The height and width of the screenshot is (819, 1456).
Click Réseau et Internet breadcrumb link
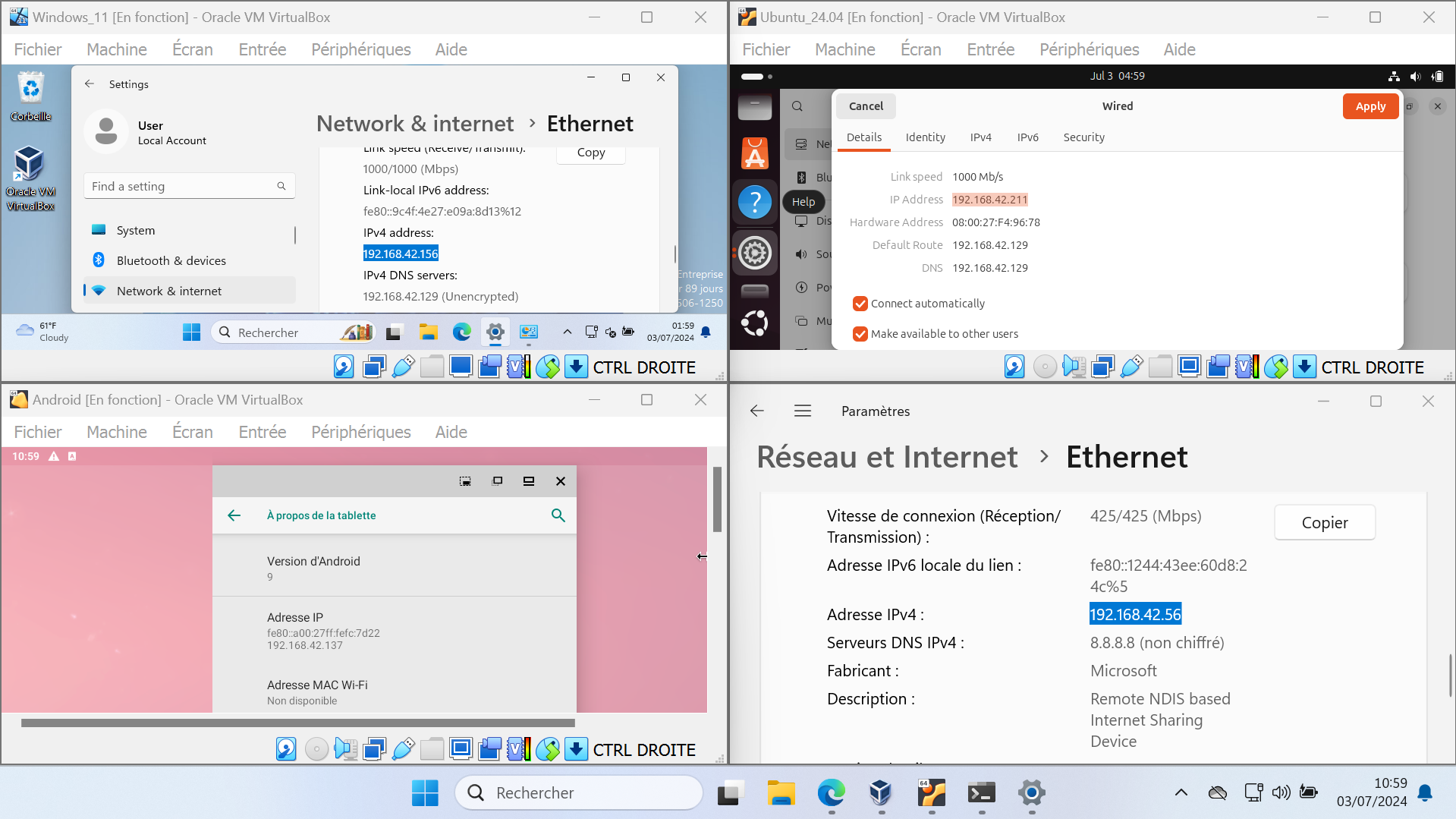887,457
